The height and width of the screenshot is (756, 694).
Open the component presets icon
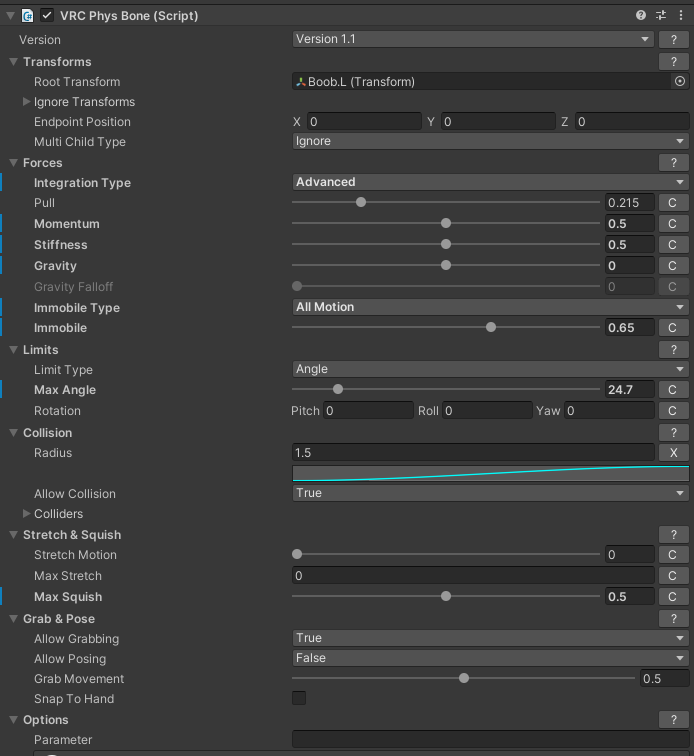(661, 15)
